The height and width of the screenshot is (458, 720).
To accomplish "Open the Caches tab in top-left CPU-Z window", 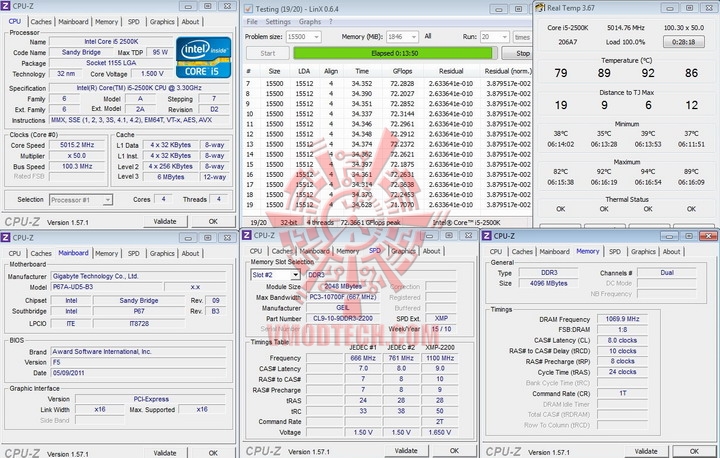I will 41,22.
